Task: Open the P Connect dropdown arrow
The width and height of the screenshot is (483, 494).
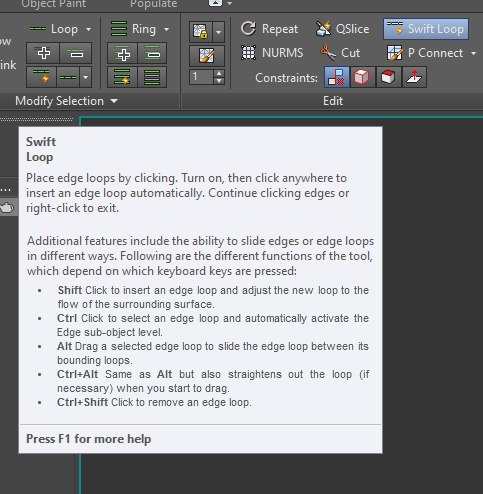Action: tap(473, 53)
